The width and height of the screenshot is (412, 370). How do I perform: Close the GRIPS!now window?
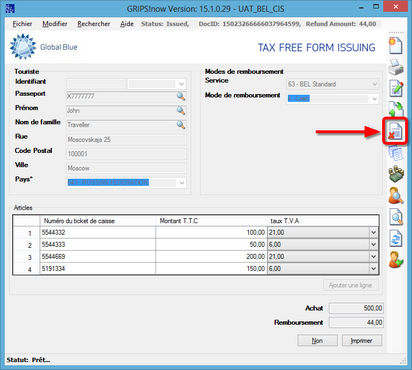pyautogui.click(x=396, y=7)
